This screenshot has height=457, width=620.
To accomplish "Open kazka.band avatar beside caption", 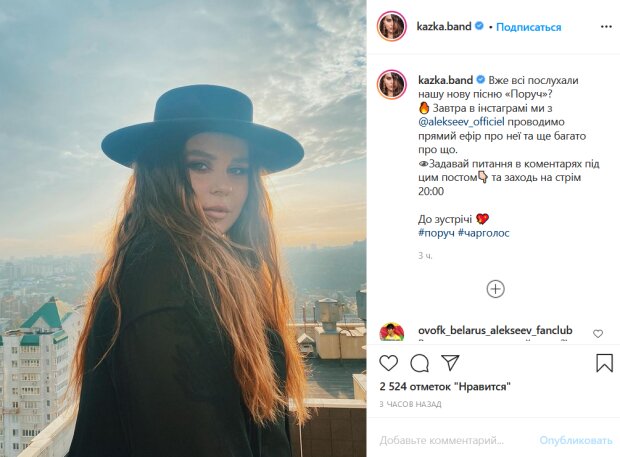I will 391,84.
